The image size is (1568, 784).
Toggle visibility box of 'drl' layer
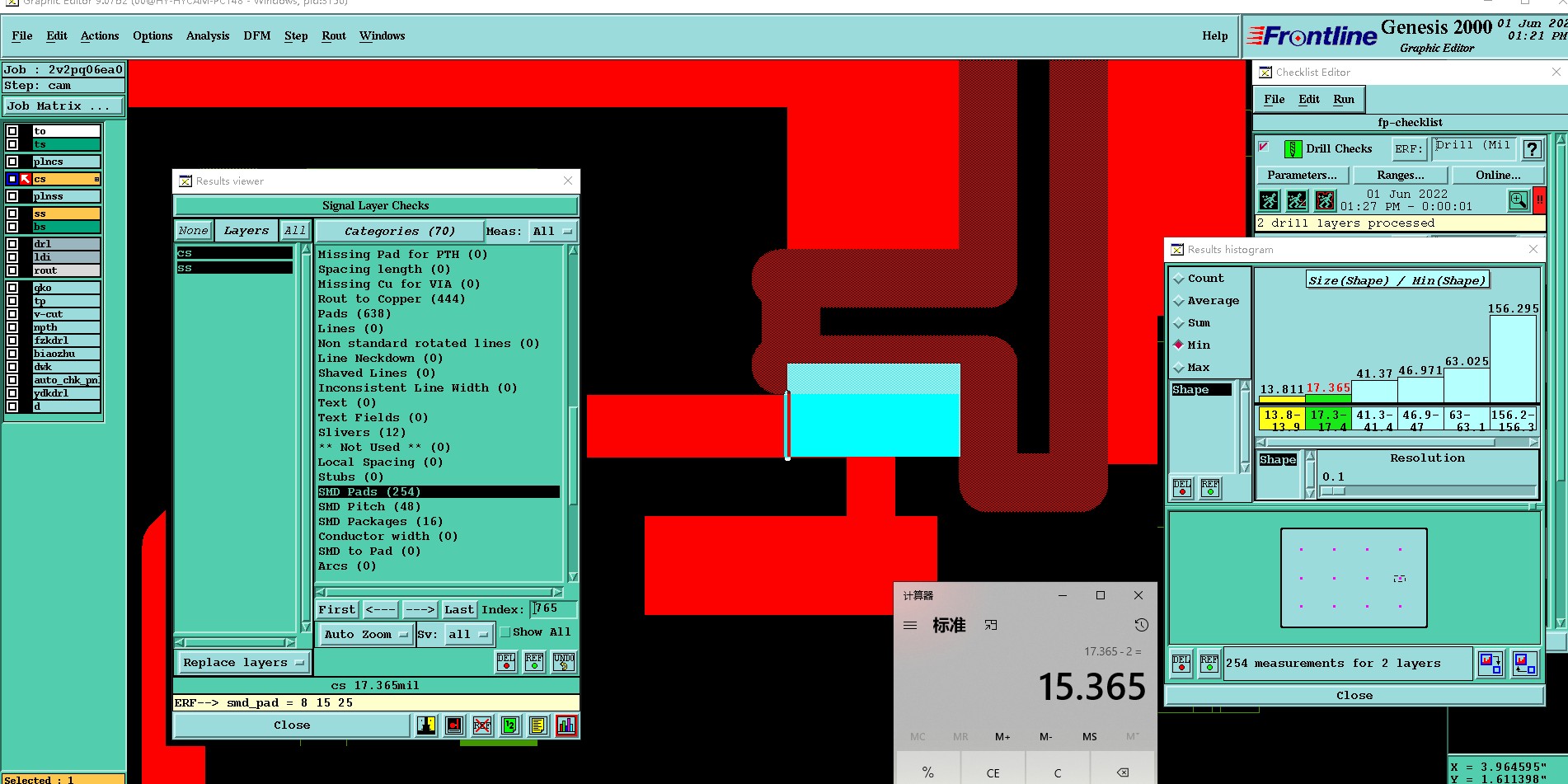[x=12, y=244]
